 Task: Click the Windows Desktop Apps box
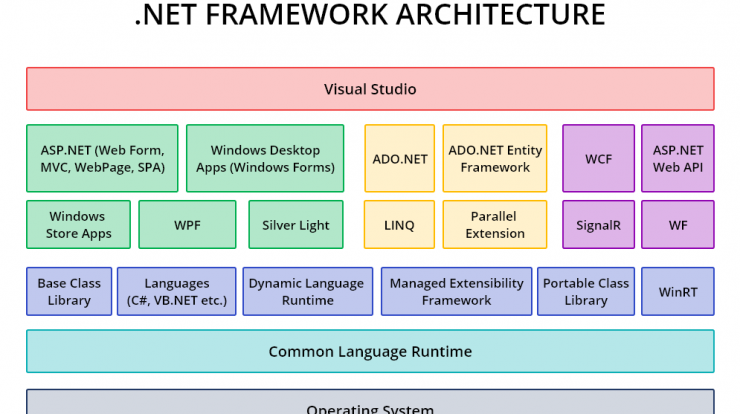coord(265,158)
